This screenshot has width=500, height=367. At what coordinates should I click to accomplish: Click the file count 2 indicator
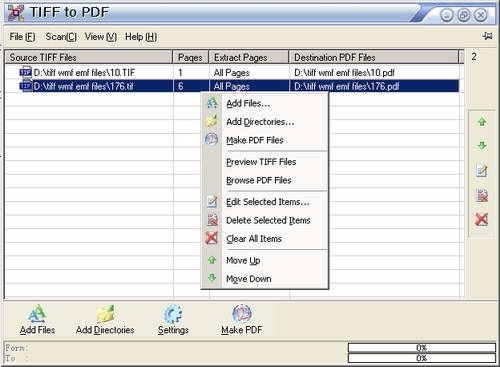coord(474,57)
